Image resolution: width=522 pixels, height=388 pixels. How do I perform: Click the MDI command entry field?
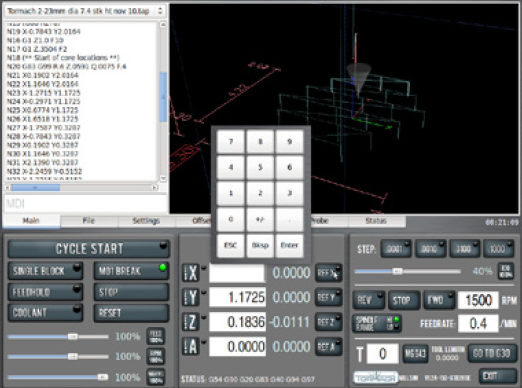(x=85, y=203)
